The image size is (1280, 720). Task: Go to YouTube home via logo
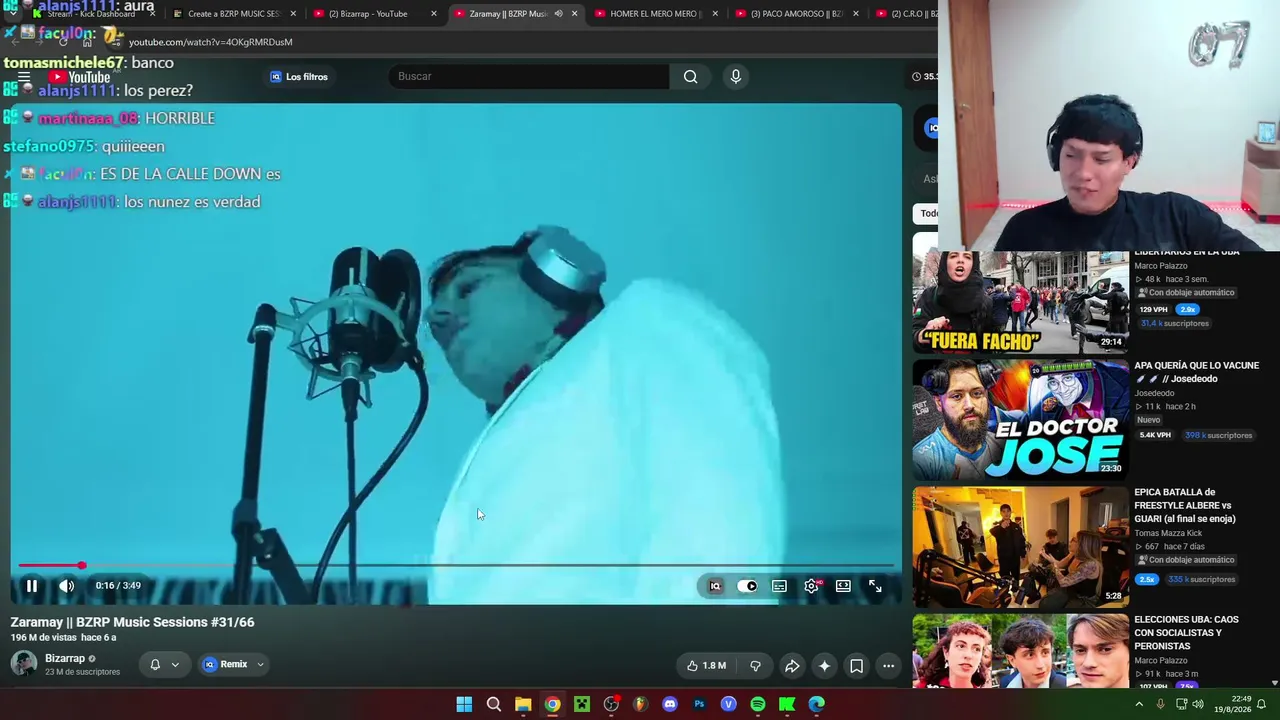pos(79,77)
